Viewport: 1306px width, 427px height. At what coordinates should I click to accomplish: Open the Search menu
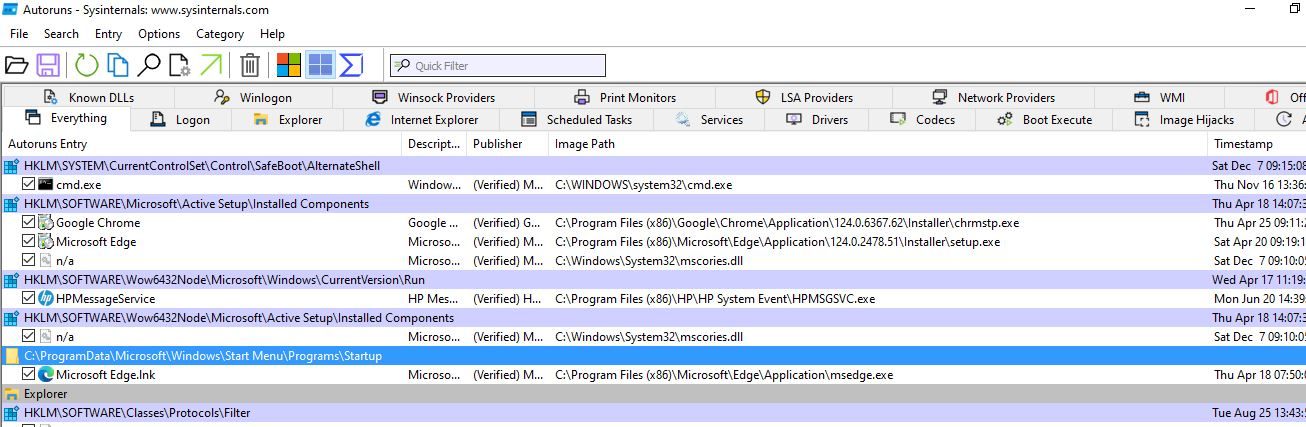tap(61, 33)
